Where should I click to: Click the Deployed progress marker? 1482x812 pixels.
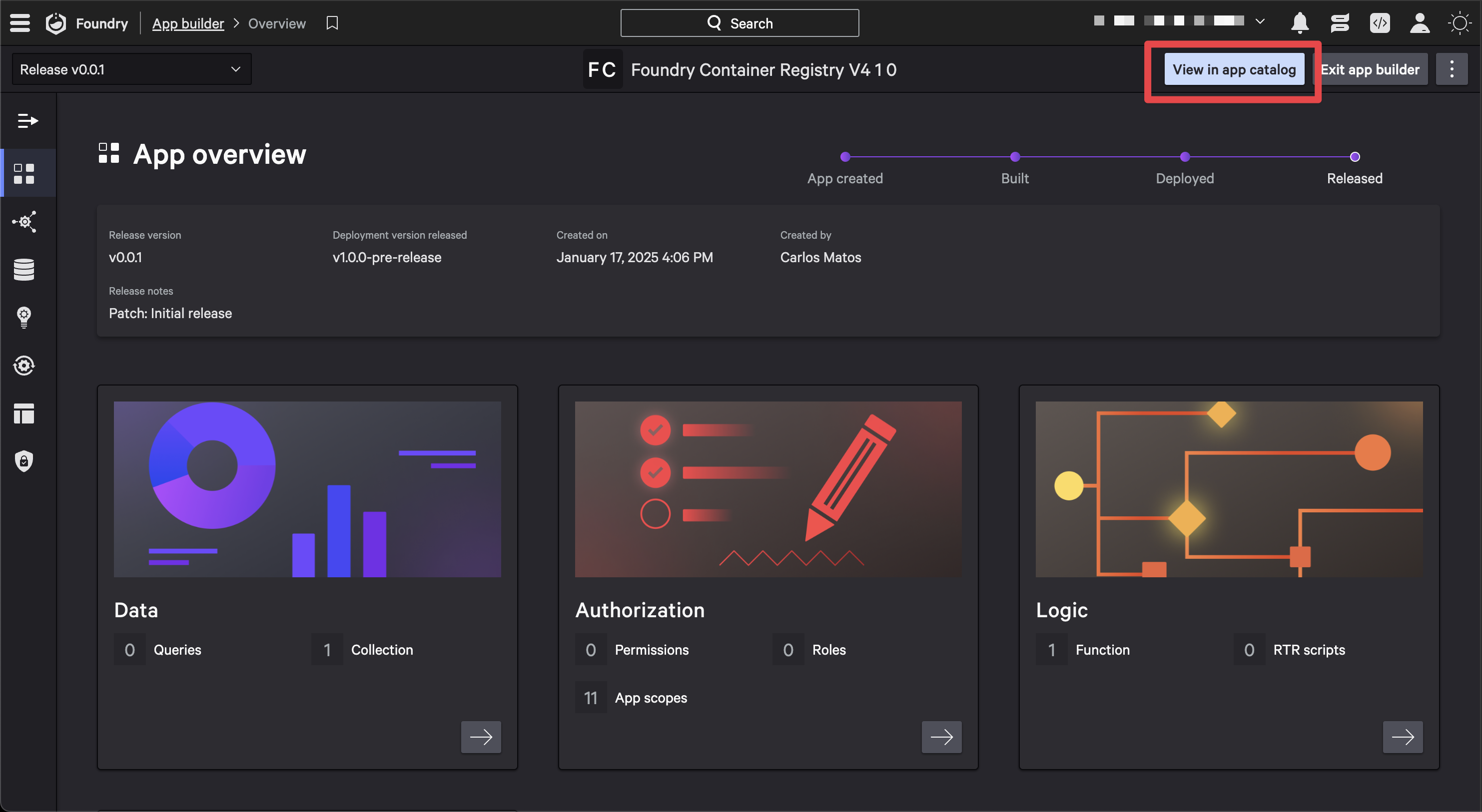(x=1185, y=156)
